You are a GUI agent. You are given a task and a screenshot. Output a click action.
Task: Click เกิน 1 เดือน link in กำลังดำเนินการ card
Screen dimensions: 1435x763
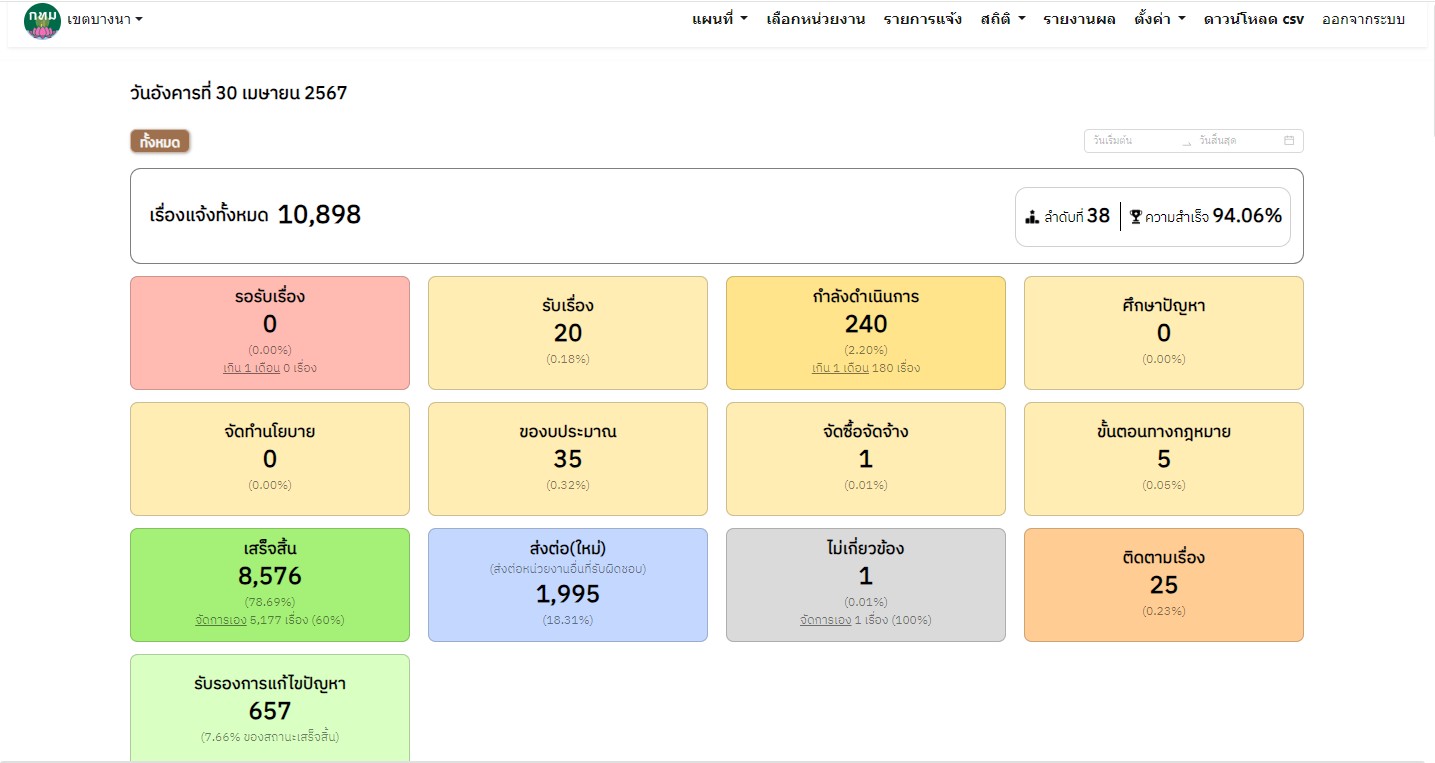coord(840,368)
